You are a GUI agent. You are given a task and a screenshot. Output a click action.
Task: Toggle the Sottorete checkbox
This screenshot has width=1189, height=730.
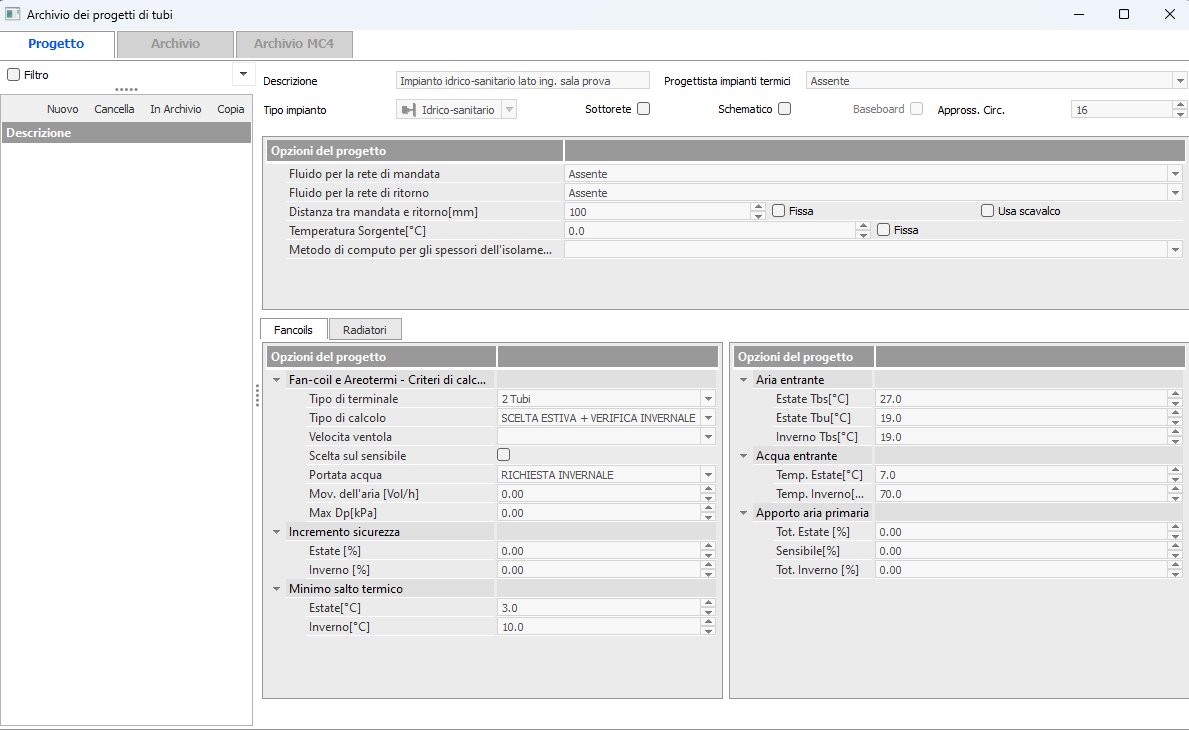644,109
